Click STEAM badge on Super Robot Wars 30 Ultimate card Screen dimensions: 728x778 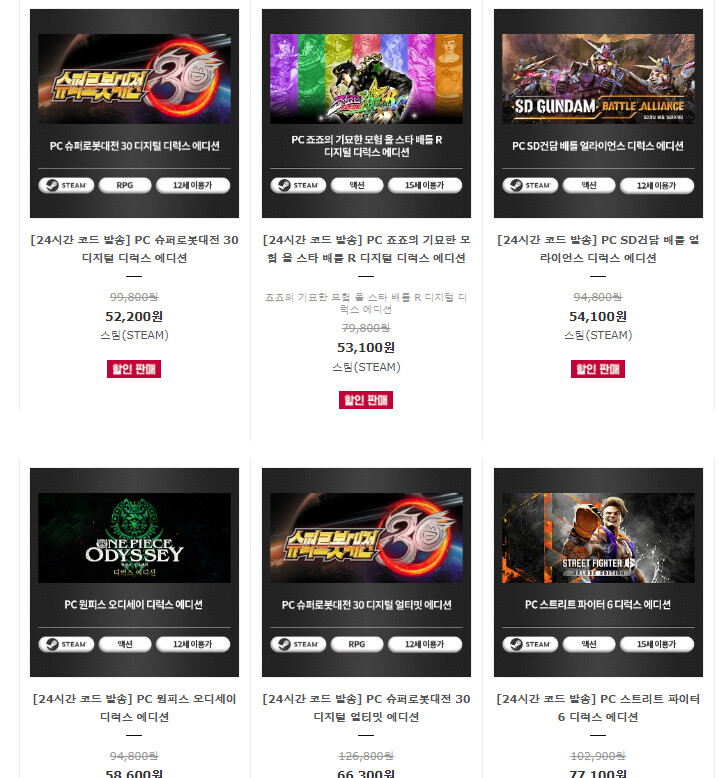(x=298, y=644)
